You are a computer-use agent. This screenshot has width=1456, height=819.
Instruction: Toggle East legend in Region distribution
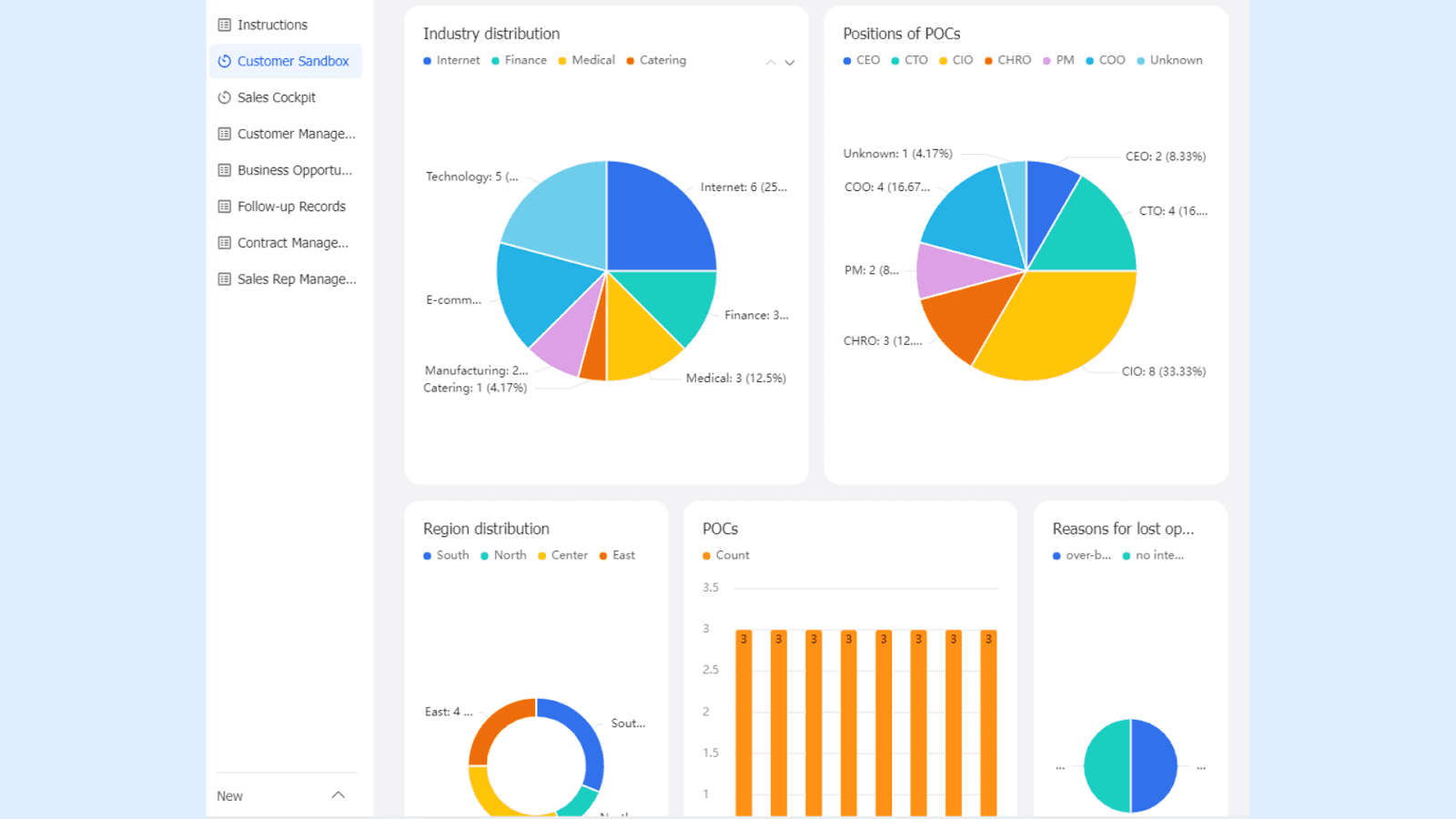coord(617,555)
